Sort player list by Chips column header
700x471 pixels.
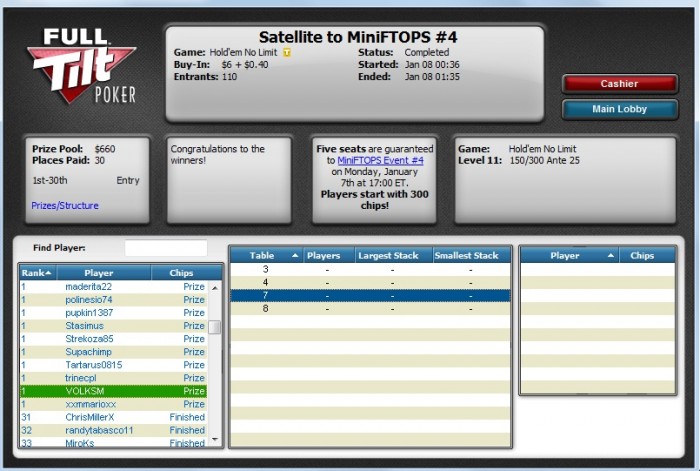click(x=186, y=273)
